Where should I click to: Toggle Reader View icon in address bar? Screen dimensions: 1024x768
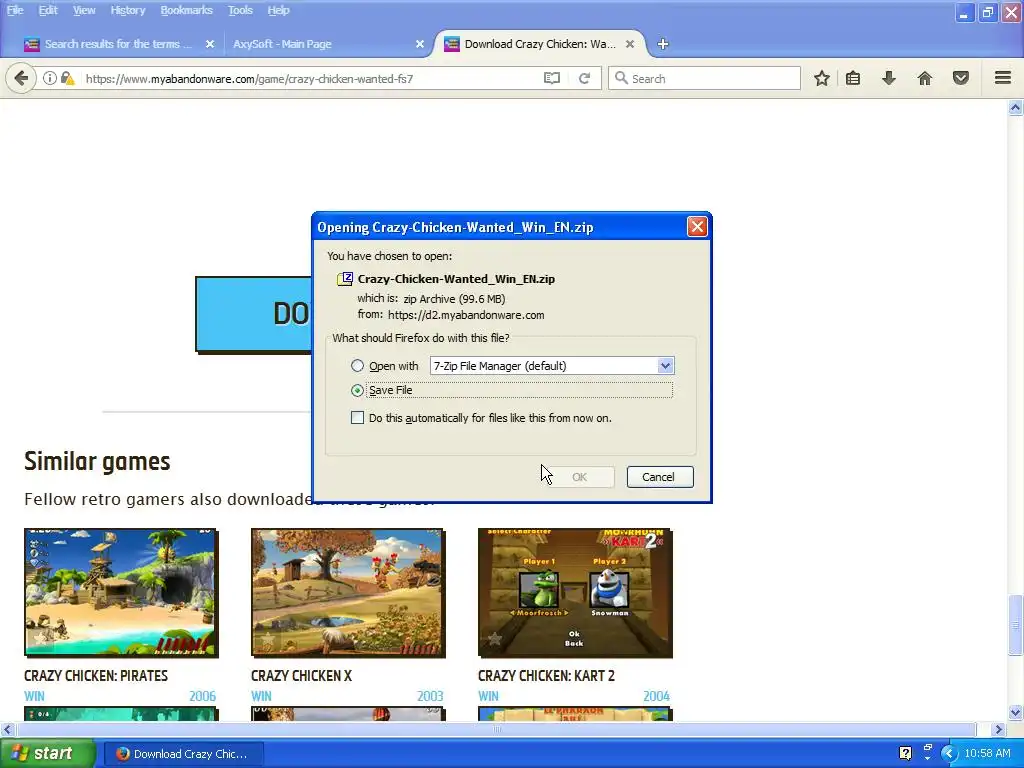[552, 78]
